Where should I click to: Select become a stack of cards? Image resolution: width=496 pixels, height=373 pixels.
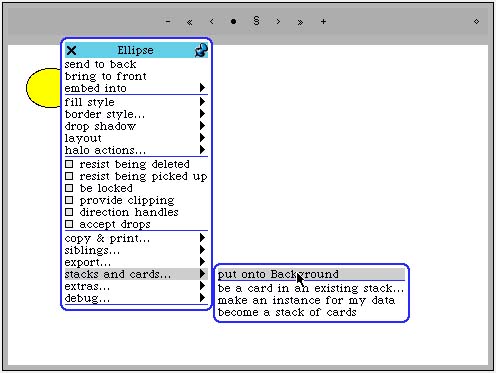311,312
